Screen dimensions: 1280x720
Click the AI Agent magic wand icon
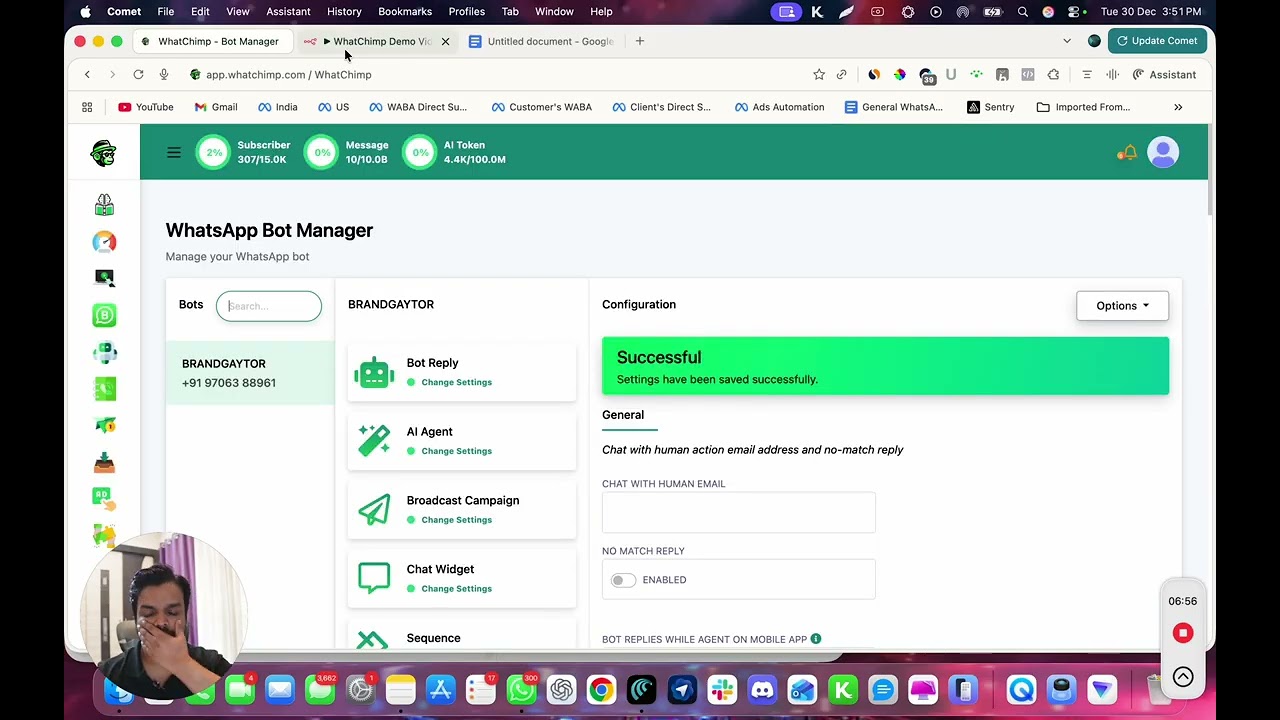[x=374, y=441]
